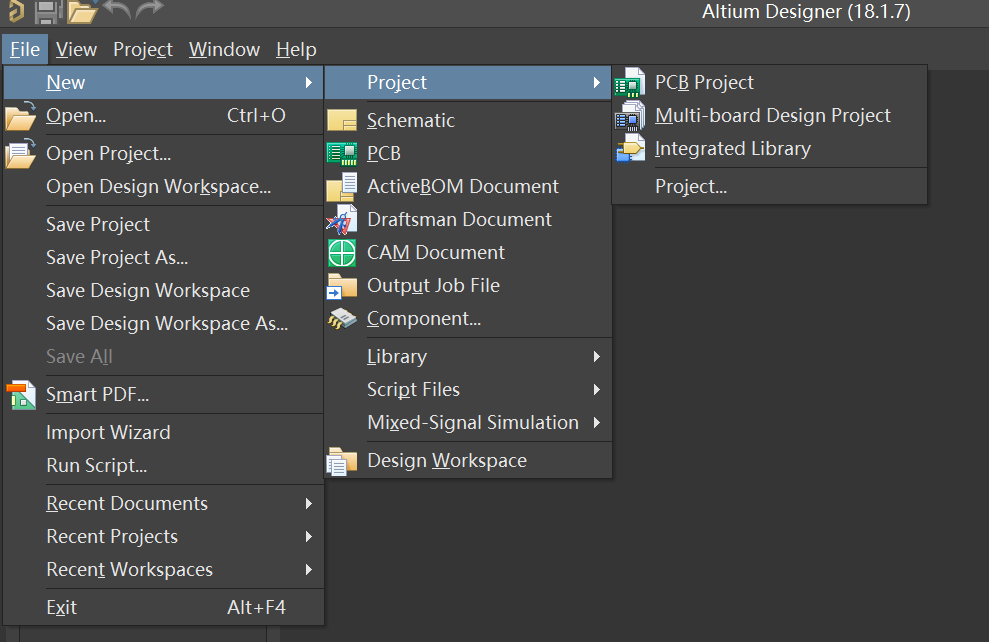Expand the Project submenu arrow
The width and height of the screenshot is (989, 642).
pos(597,83)
